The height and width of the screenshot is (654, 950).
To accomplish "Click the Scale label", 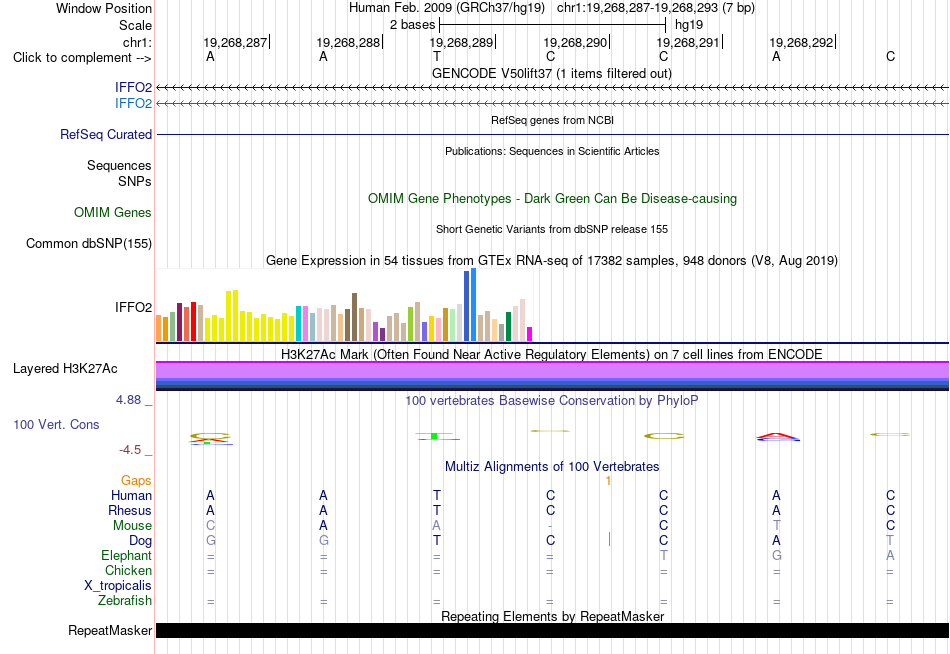I will (x=135, y=25).
